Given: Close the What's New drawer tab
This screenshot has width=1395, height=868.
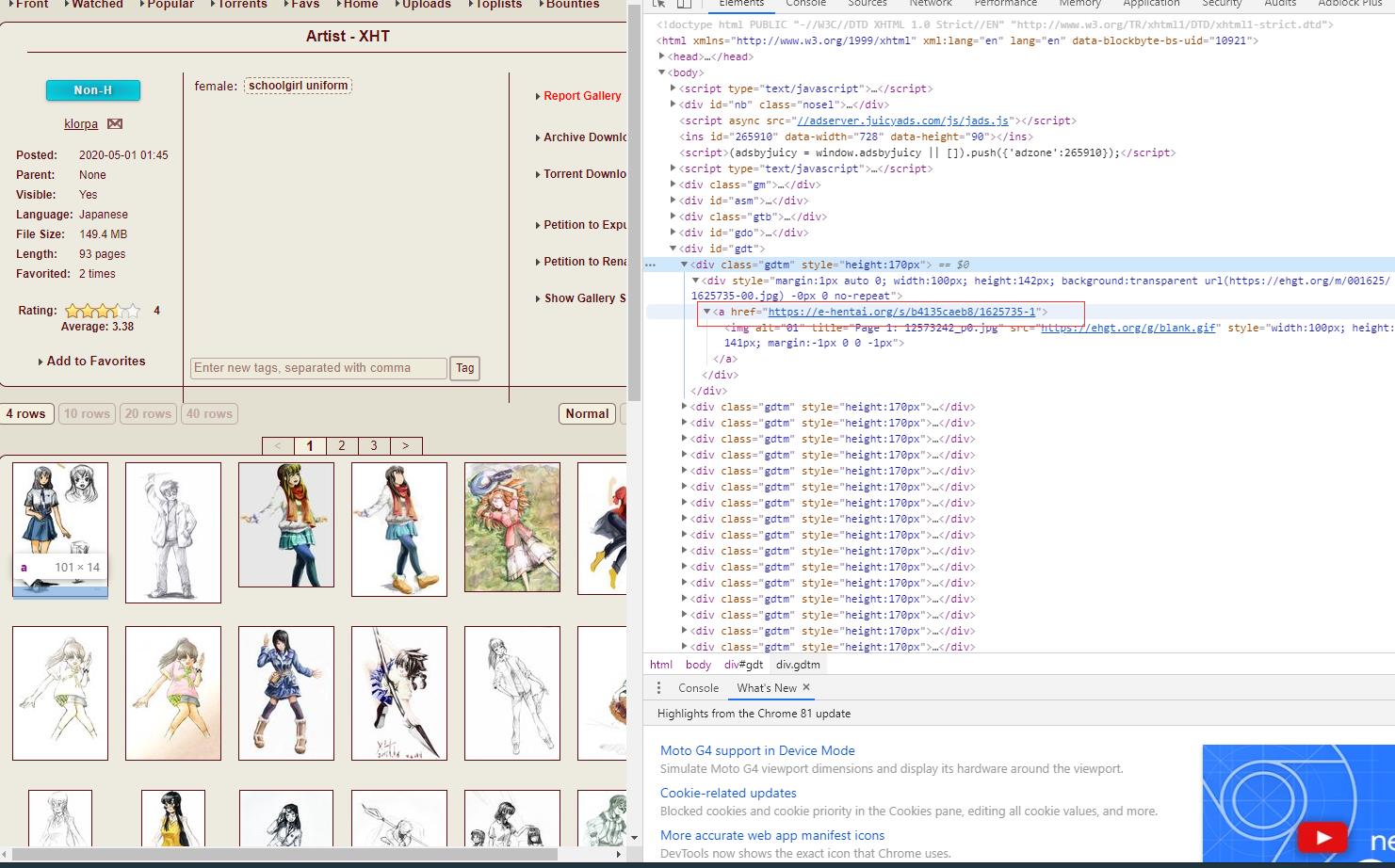Looking at the screenshot, I should coord(806,687).
